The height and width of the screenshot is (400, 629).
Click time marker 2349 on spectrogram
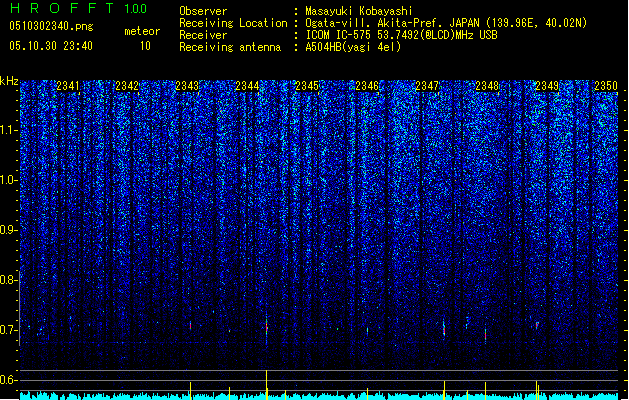click(547, 86)
